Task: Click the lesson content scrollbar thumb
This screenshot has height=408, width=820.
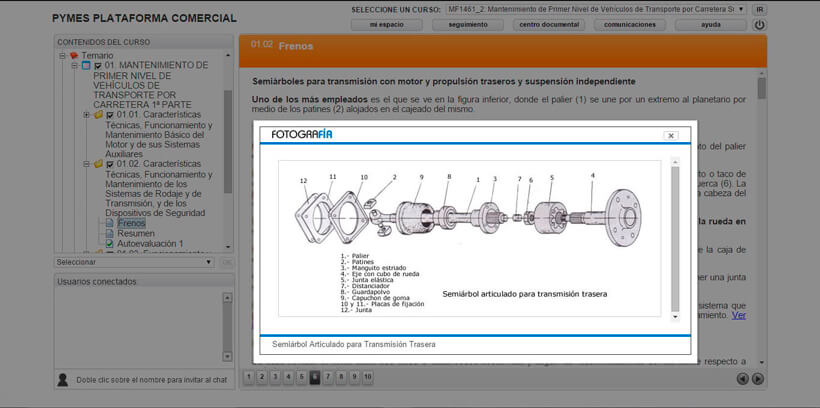Action: (761, 88)
